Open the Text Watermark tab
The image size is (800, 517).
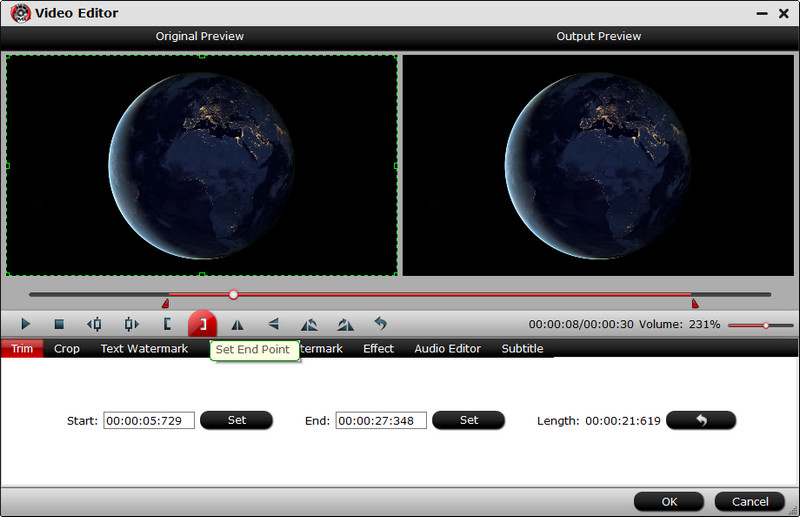(x=144, y=349)
